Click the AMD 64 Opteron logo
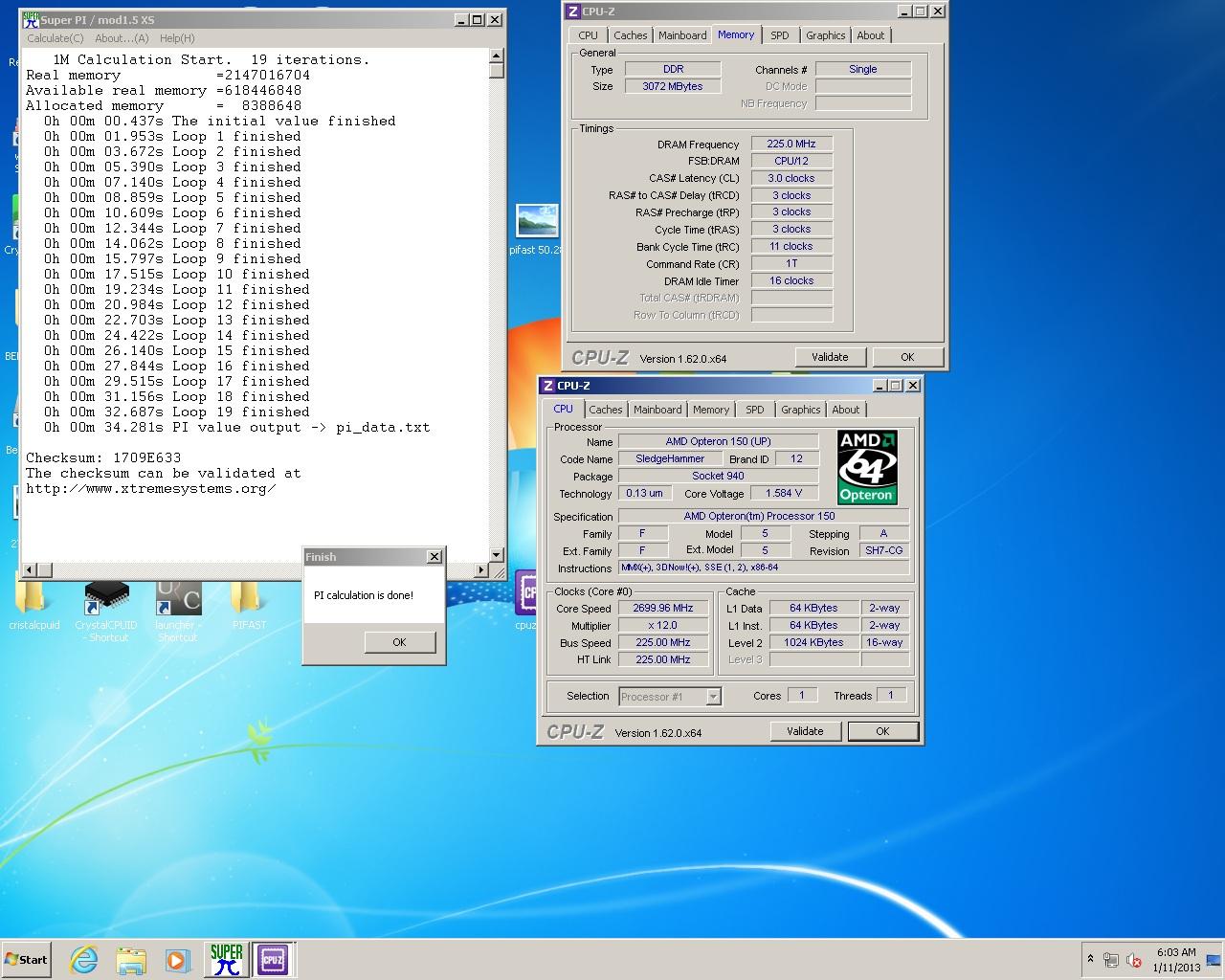Viewport: 1225px width, 980px height. [866, 467]
